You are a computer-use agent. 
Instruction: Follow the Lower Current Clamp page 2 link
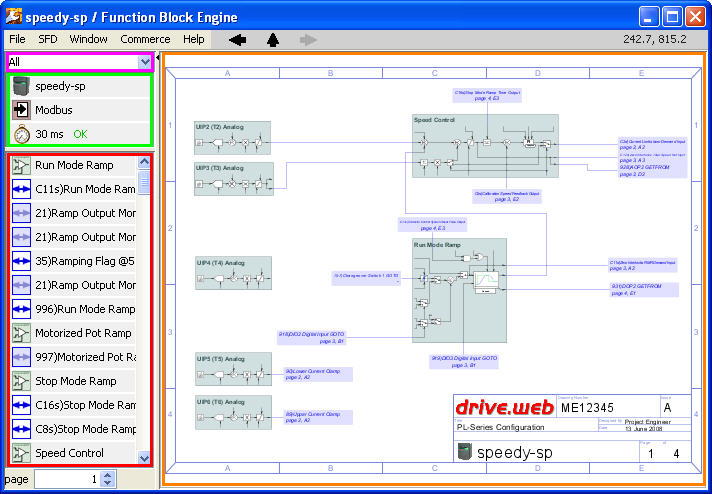click(x=318, y=374)
